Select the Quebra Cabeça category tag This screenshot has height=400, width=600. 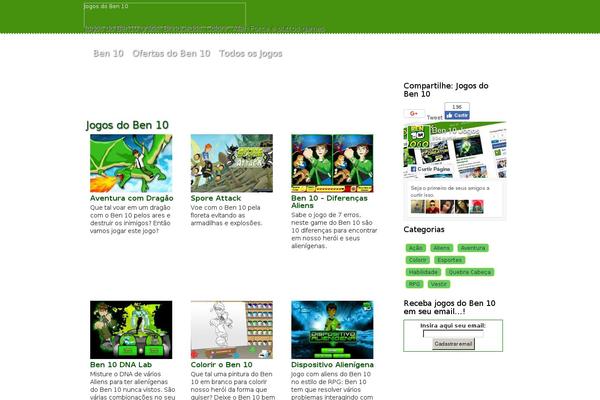click(470, 272)
